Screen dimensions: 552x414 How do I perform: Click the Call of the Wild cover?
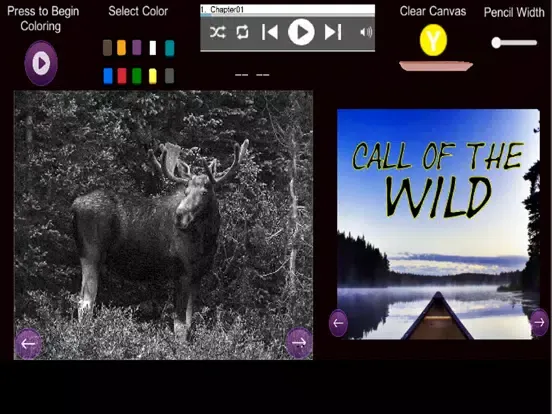tap(438, 224)
